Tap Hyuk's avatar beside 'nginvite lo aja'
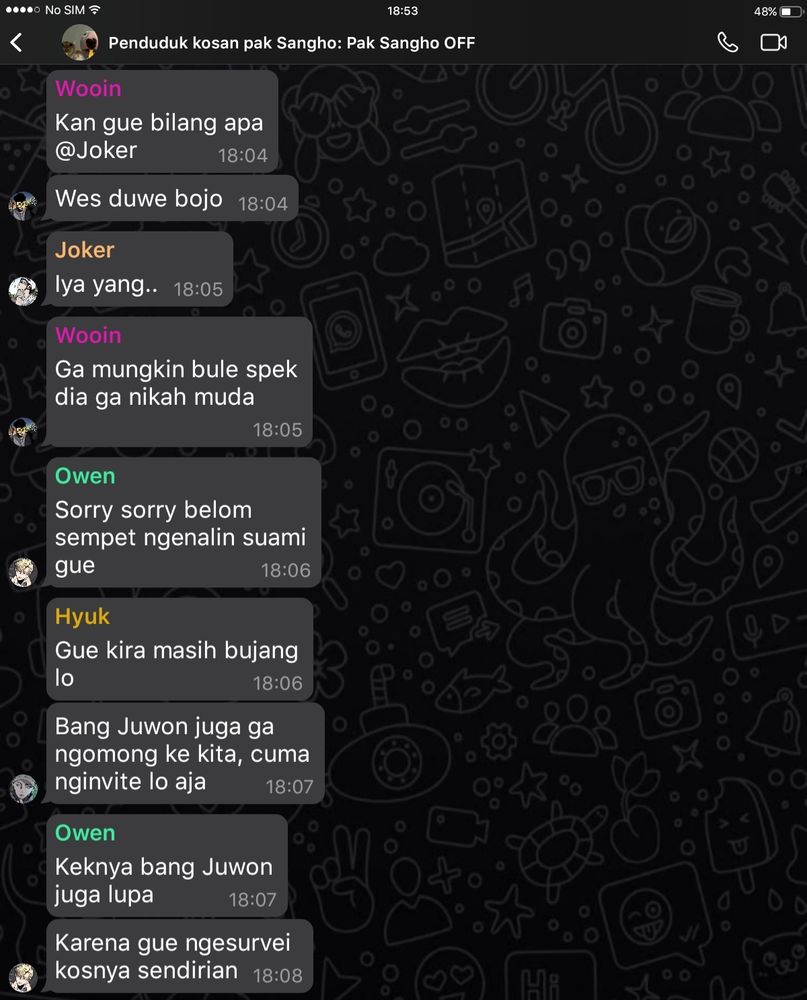This screenshot has height=1000, width=807. pos(23,788)
